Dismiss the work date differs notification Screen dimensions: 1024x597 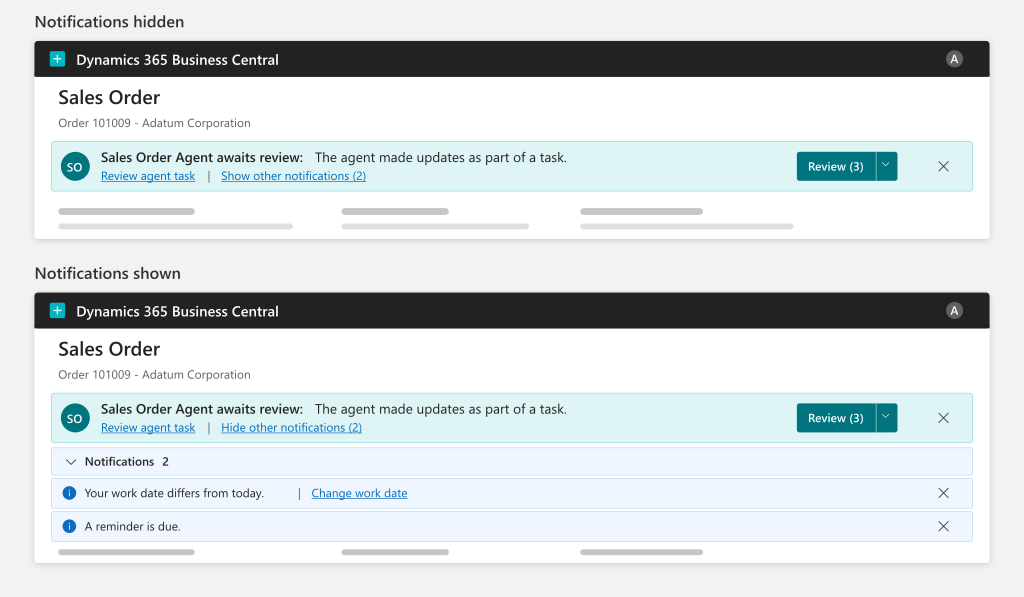(x=944, y=493)
